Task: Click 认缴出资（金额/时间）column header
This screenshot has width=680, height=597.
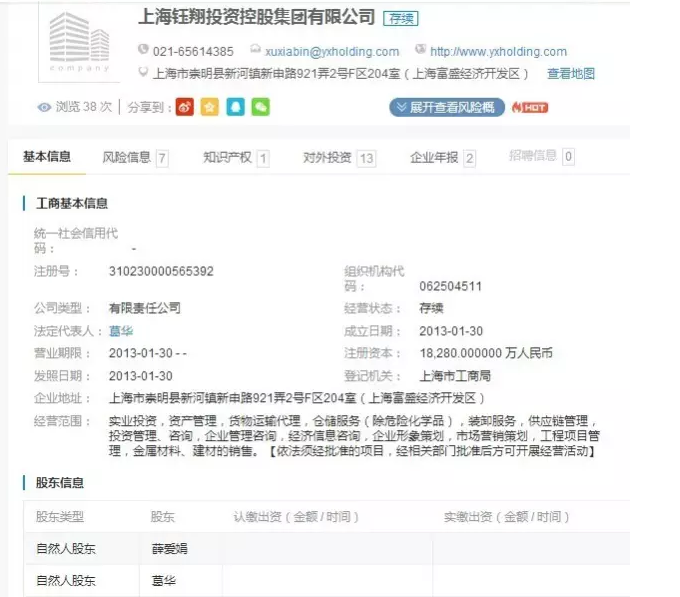Action: tap(296, 517)
